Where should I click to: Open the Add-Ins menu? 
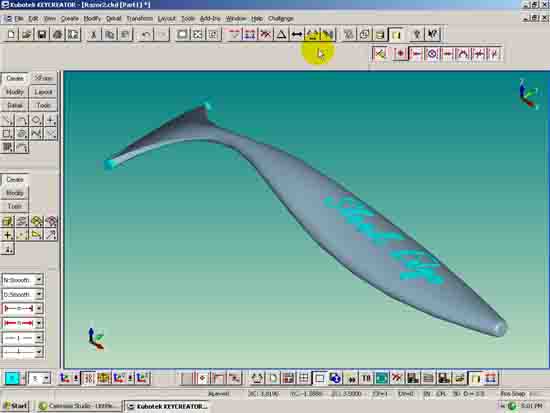click(x=210, y=19)
